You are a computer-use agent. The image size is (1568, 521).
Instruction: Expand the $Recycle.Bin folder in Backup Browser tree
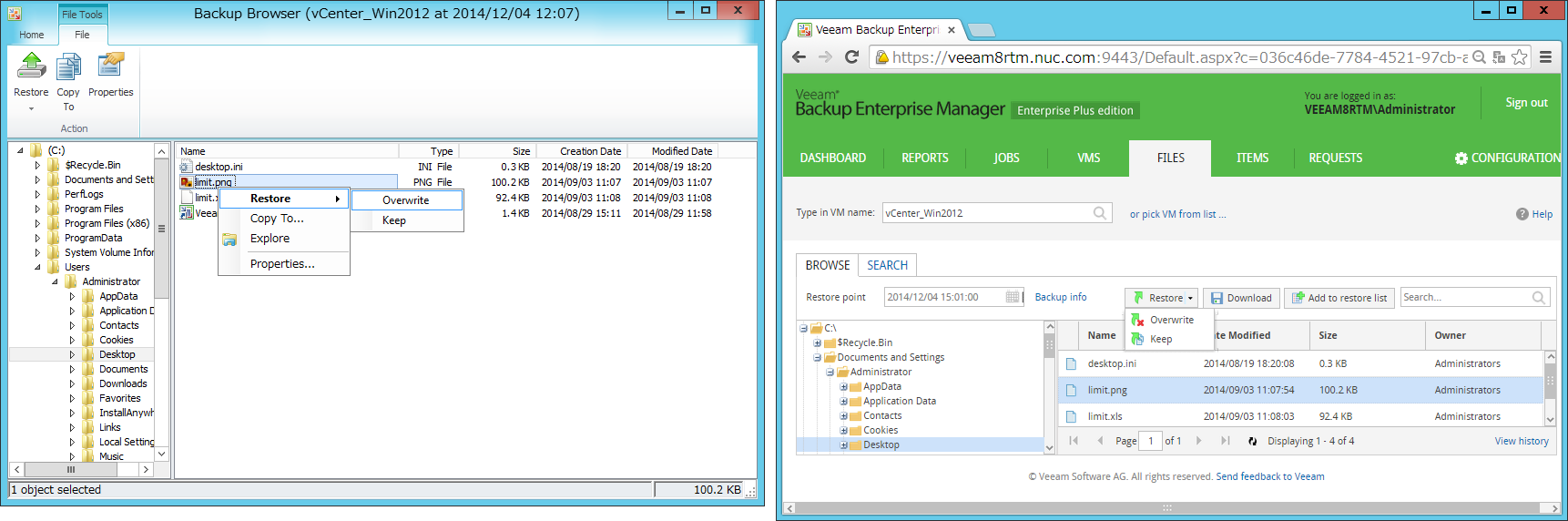tap(37, 166)
